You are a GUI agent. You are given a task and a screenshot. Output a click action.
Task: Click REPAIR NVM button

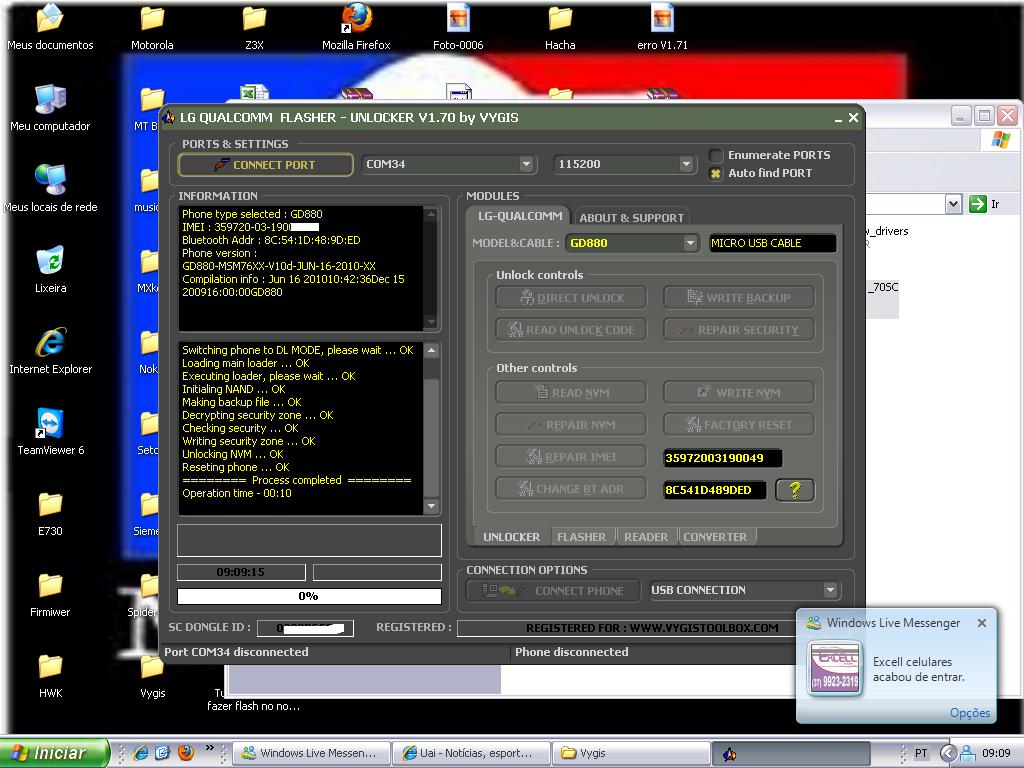(x=571, y=425)
